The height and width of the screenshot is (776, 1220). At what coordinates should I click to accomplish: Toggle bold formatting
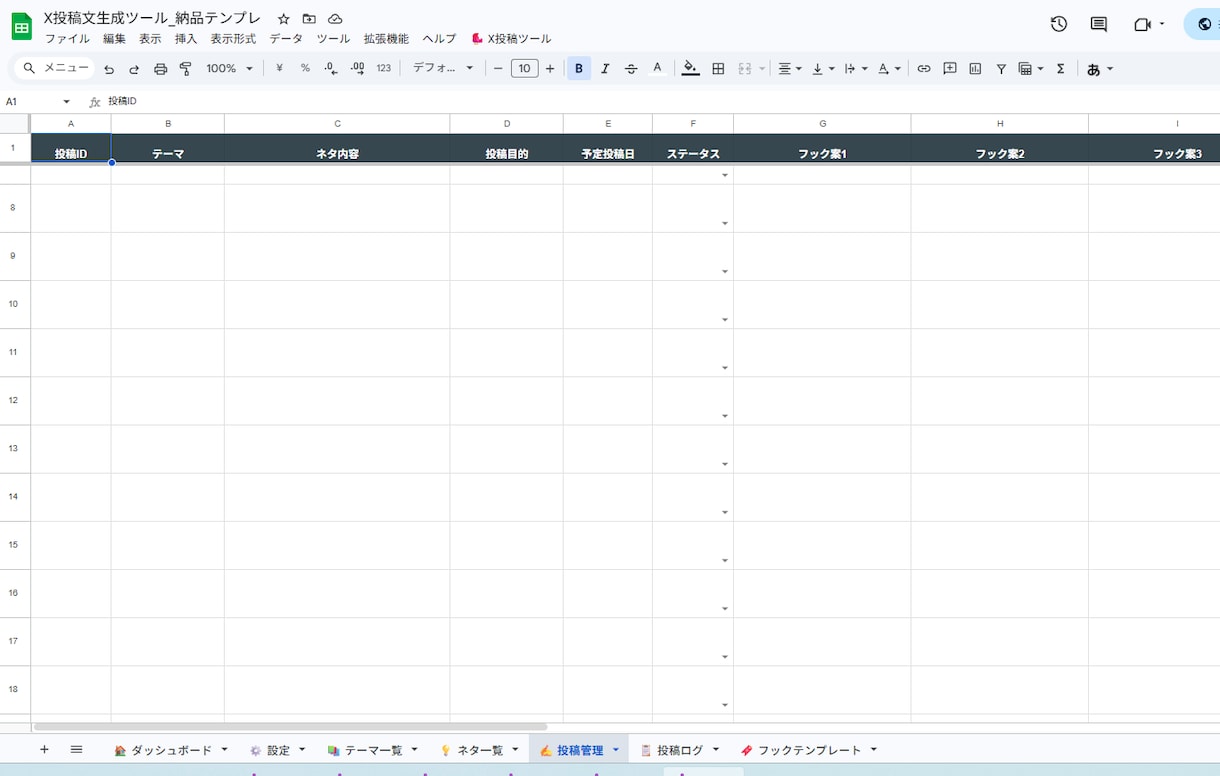click(579, 69)
